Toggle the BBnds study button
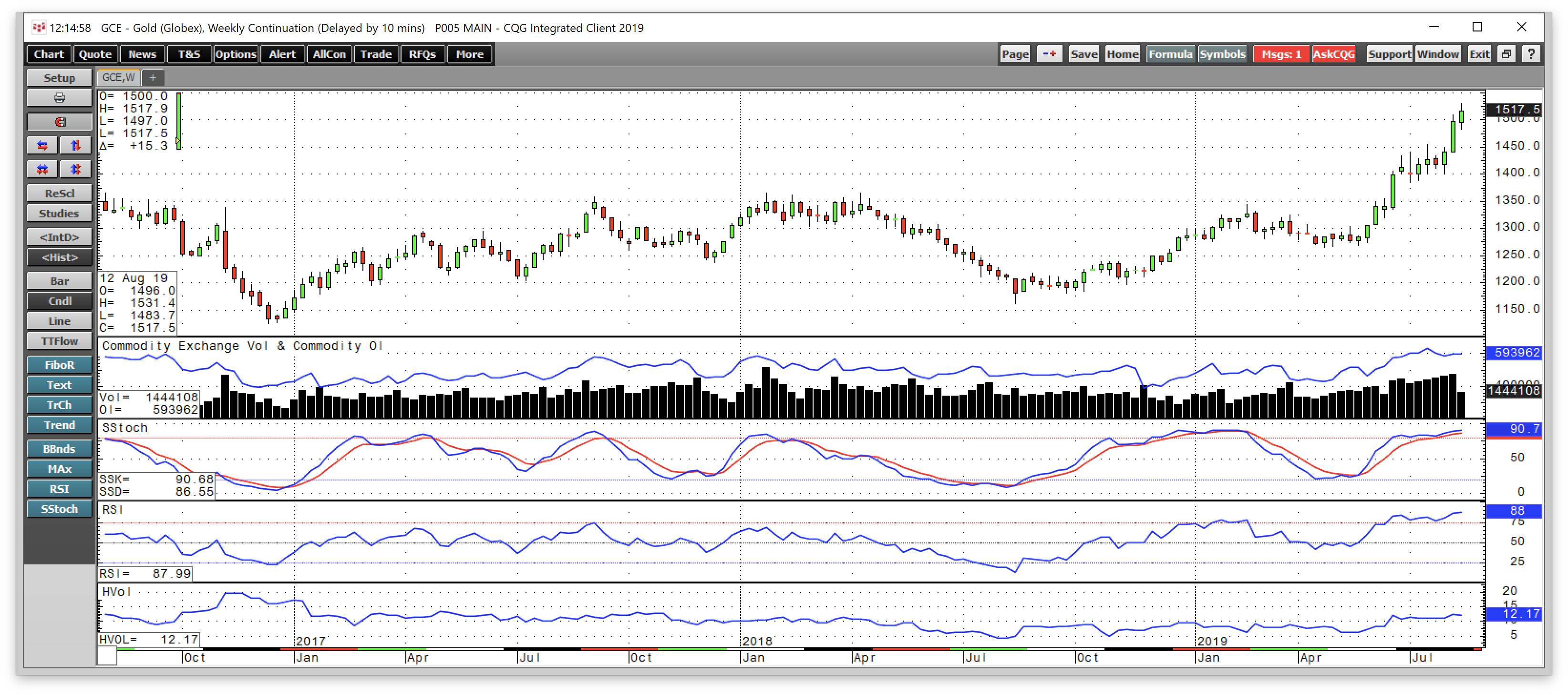 tap(59, 449)
